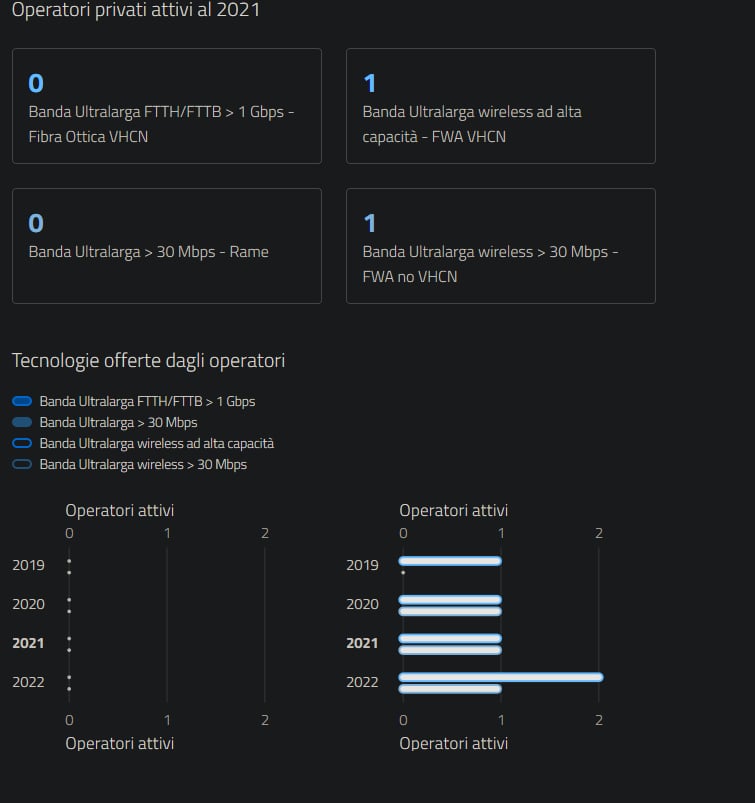Screen dimensions: 755x803
Task: Toggle "Banda Ultralarga wireless ad alta capacità" legend
Action: click(x=156, y=443)
